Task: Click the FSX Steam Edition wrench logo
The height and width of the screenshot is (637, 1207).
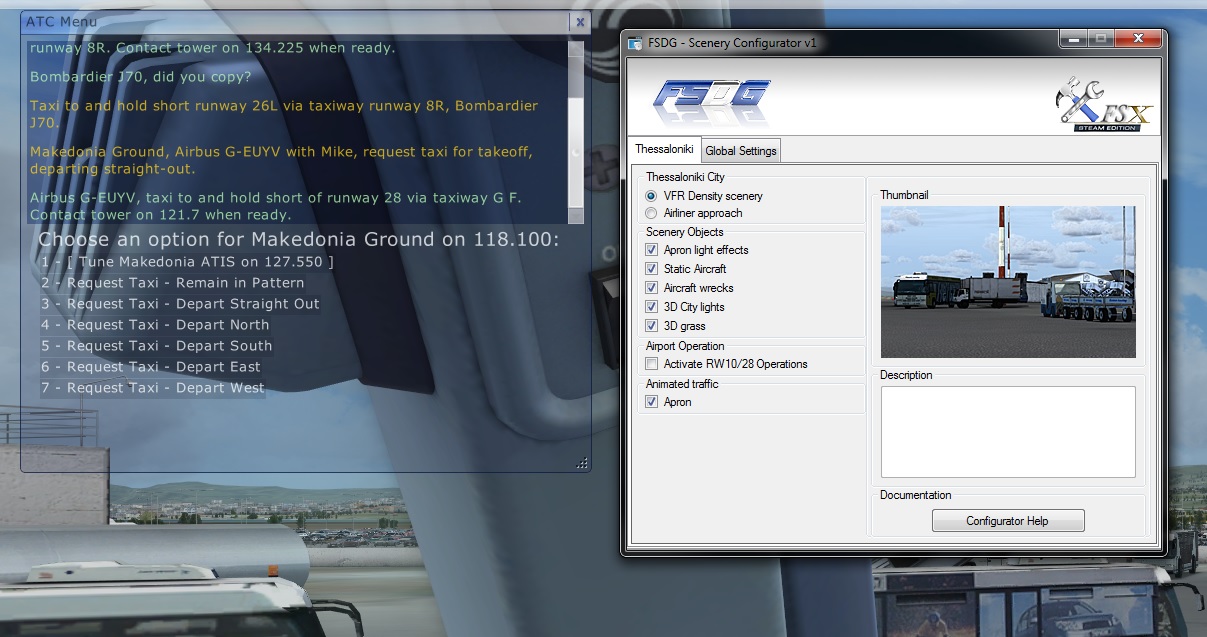Action: [1103, 103]
